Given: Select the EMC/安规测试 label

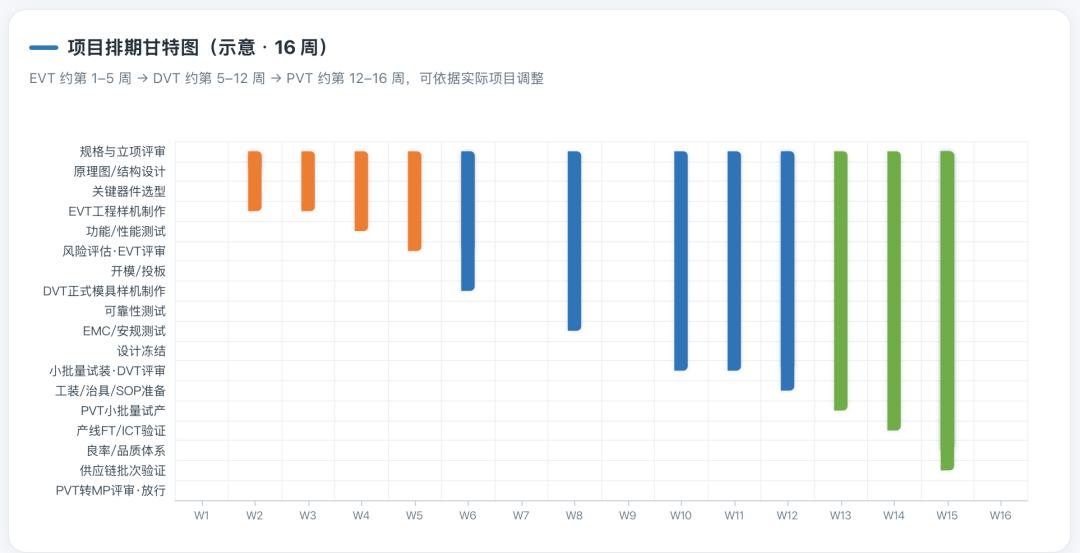Looking at the screenshot, I should point(124,331).
